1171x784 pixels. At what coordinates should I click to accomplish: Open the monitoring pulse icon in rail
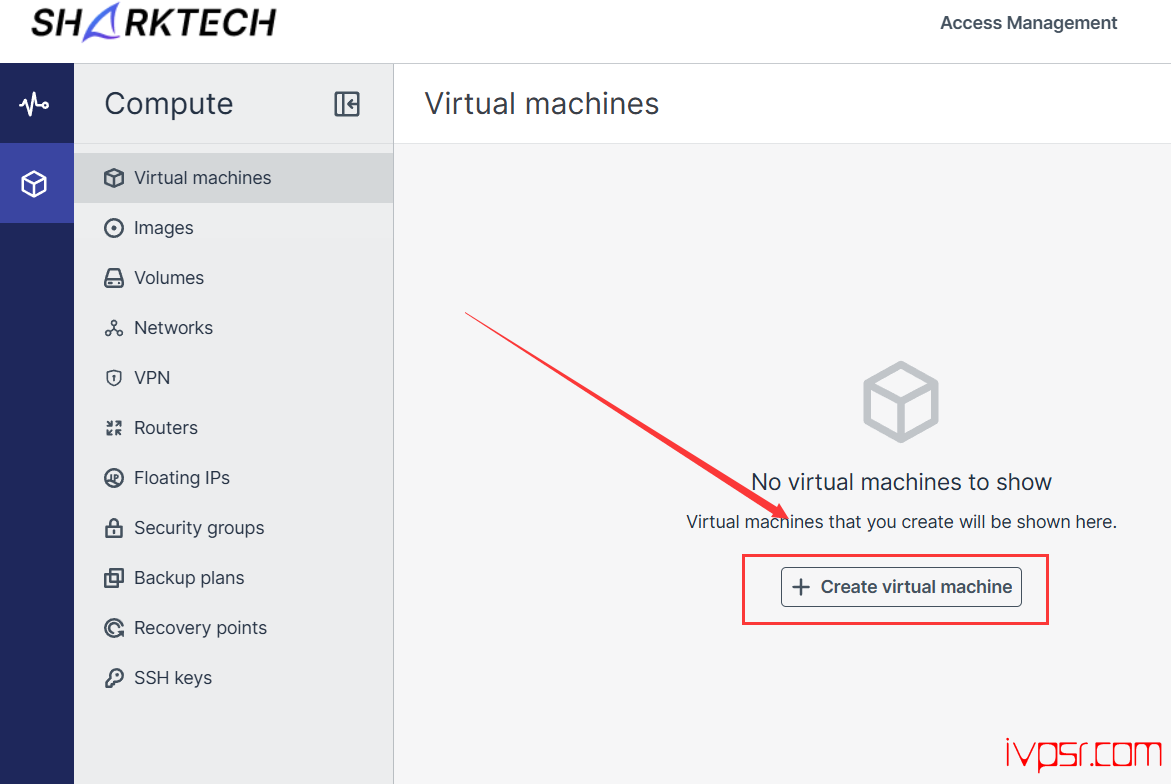pyautogui.click(x=34, y=104)
